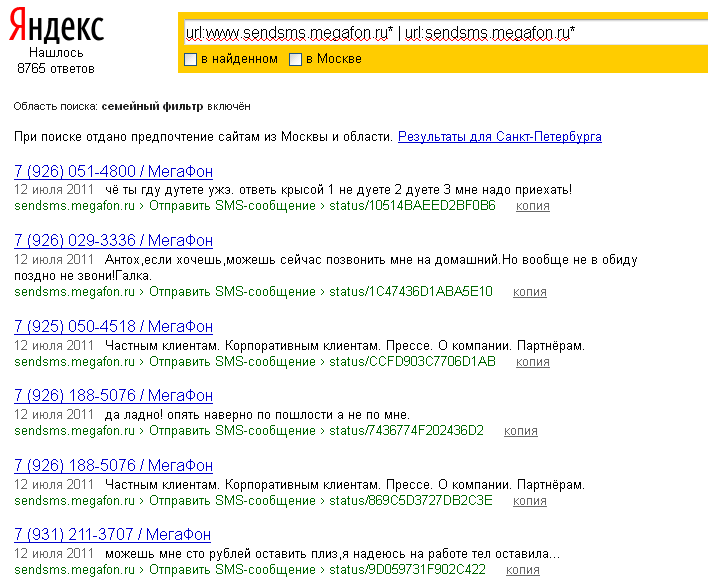
Task: Click green link status/869C5D3727DB2C3E
Action: [x=411, y=501]
